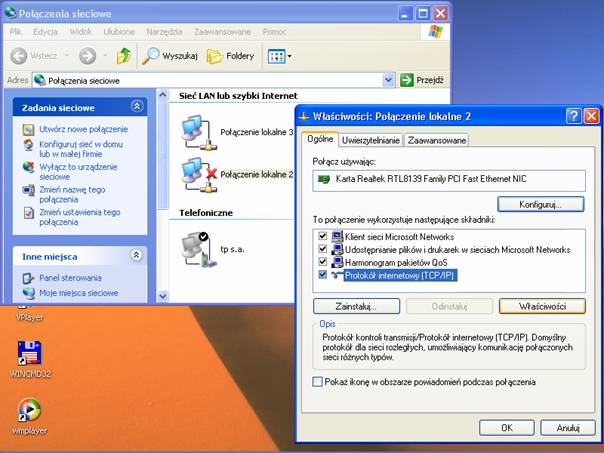
Task: Open the Pomoc menu
Action: pos(274,32)
